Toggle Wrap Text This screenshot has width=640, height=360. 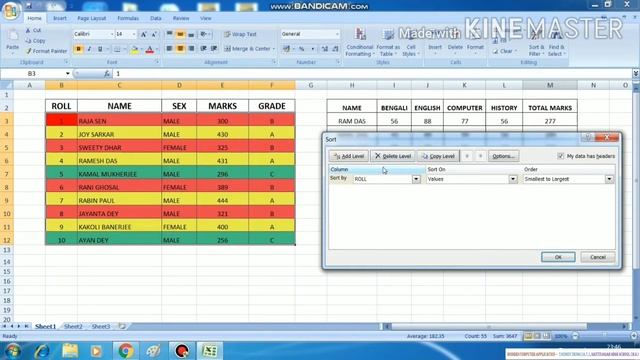(x=240, y=34)
